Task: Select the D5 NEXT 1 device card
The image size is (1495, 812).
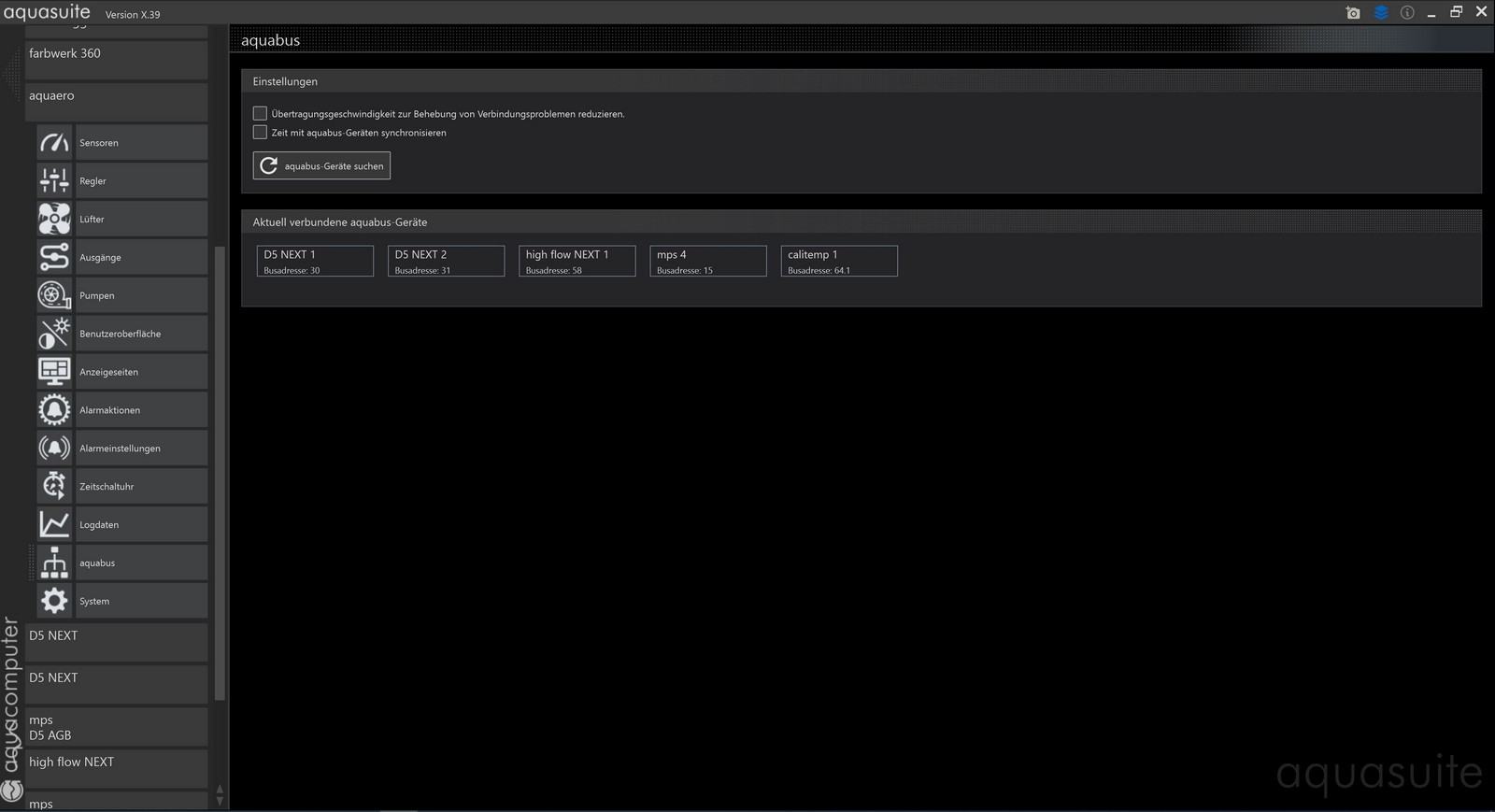Action: 315,261
